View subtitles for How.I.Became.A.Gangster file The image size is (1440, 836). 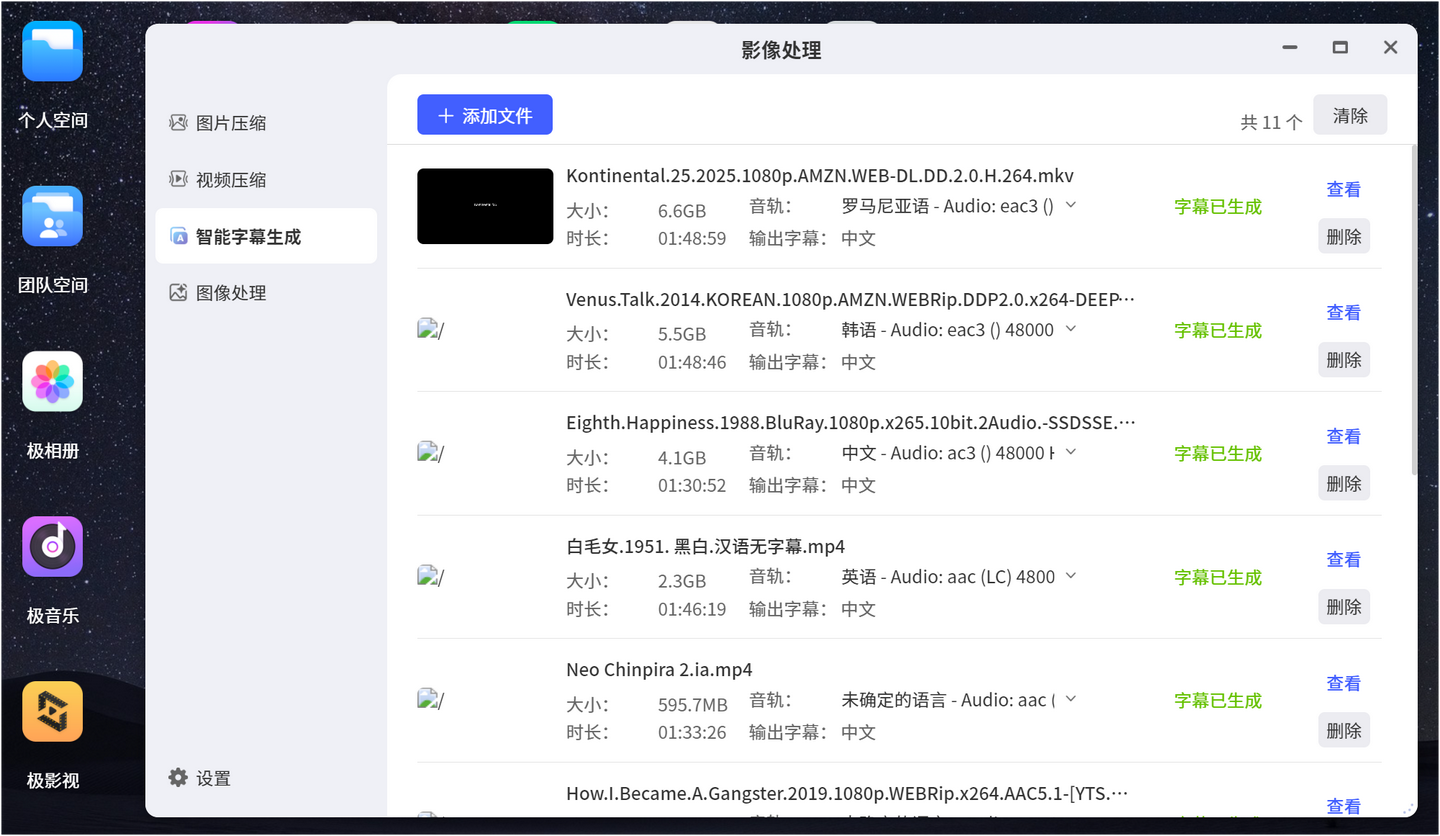point(1343,806)
